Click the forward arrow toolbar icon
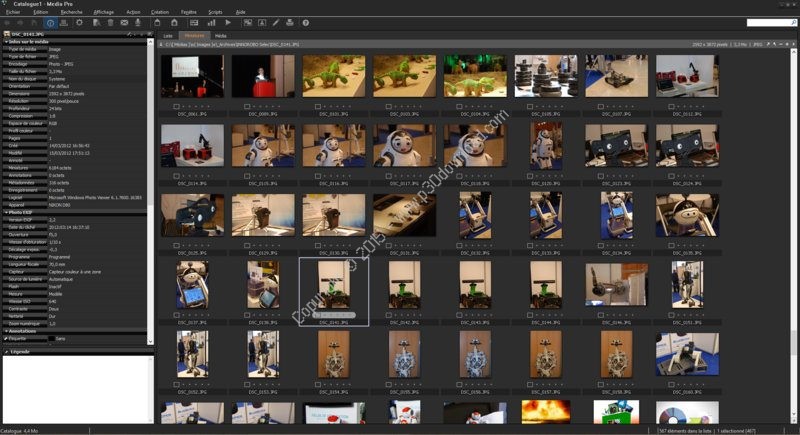Image resolution: width=800 pixels, height=435 pixels. pos(20,23)
